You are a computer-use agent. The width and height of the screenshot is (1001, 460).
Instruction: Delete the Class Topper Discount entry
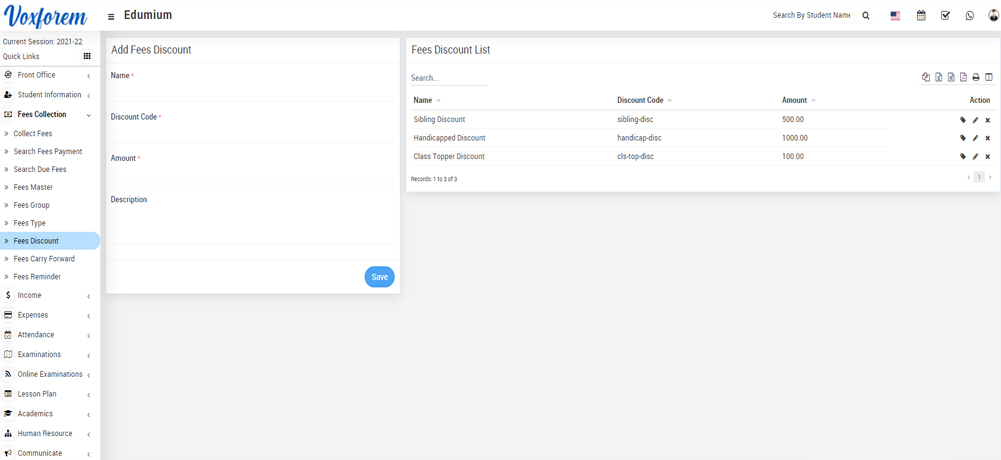click(x=987, y=157)
